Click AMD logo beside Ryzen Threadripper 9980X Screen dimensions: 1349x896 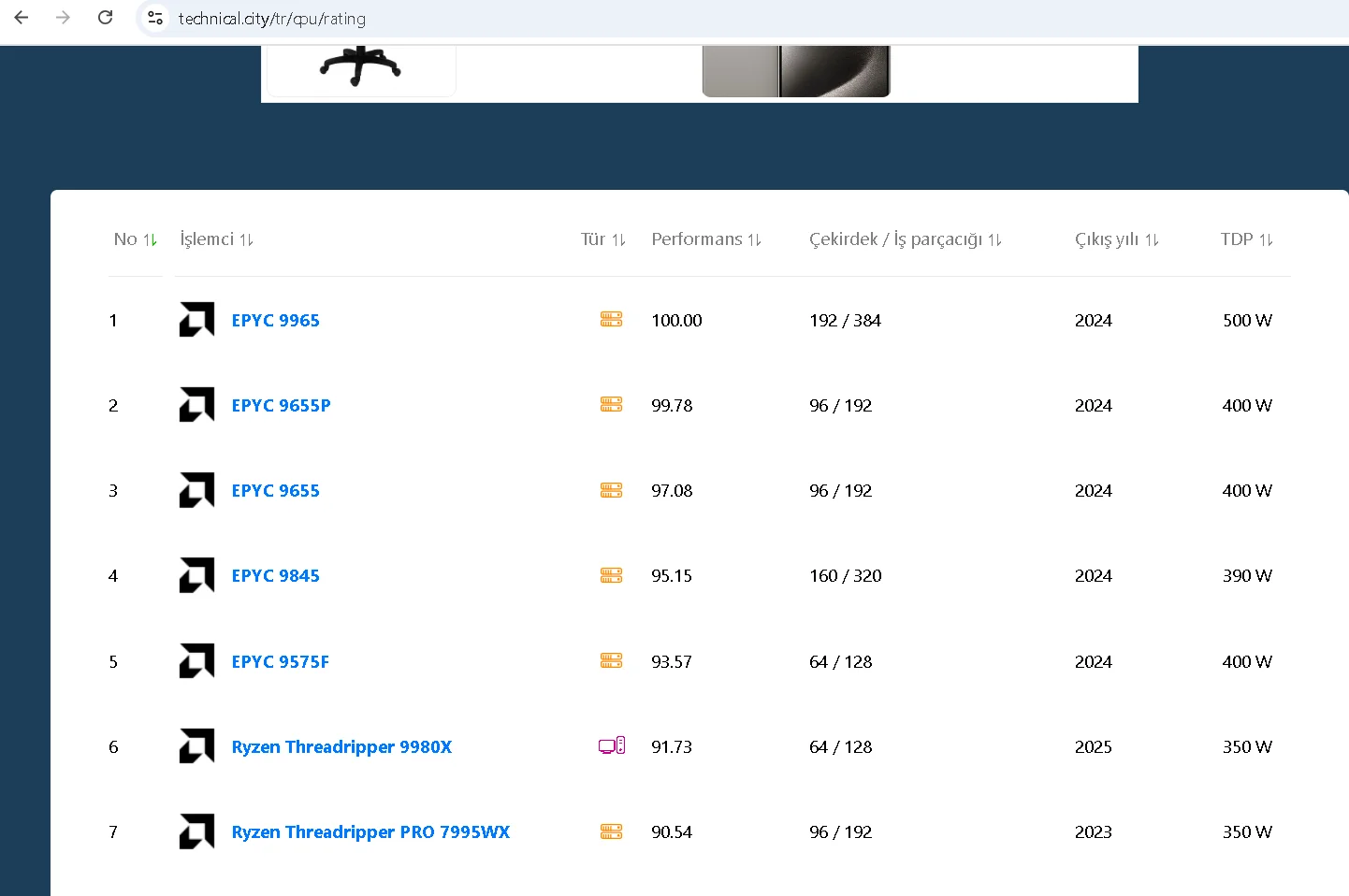coord(196,746)
